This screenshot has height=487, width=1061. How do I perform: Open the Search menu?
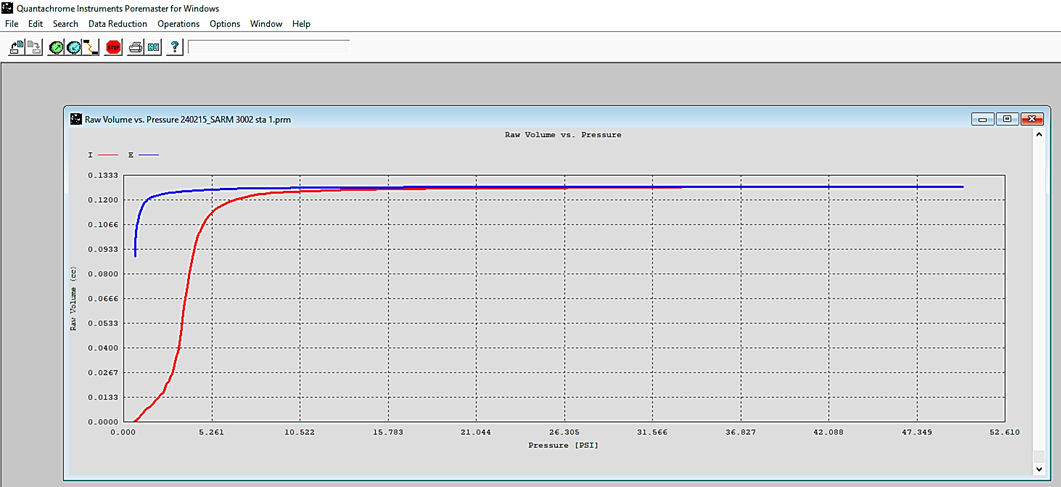(x=65, y=24)
